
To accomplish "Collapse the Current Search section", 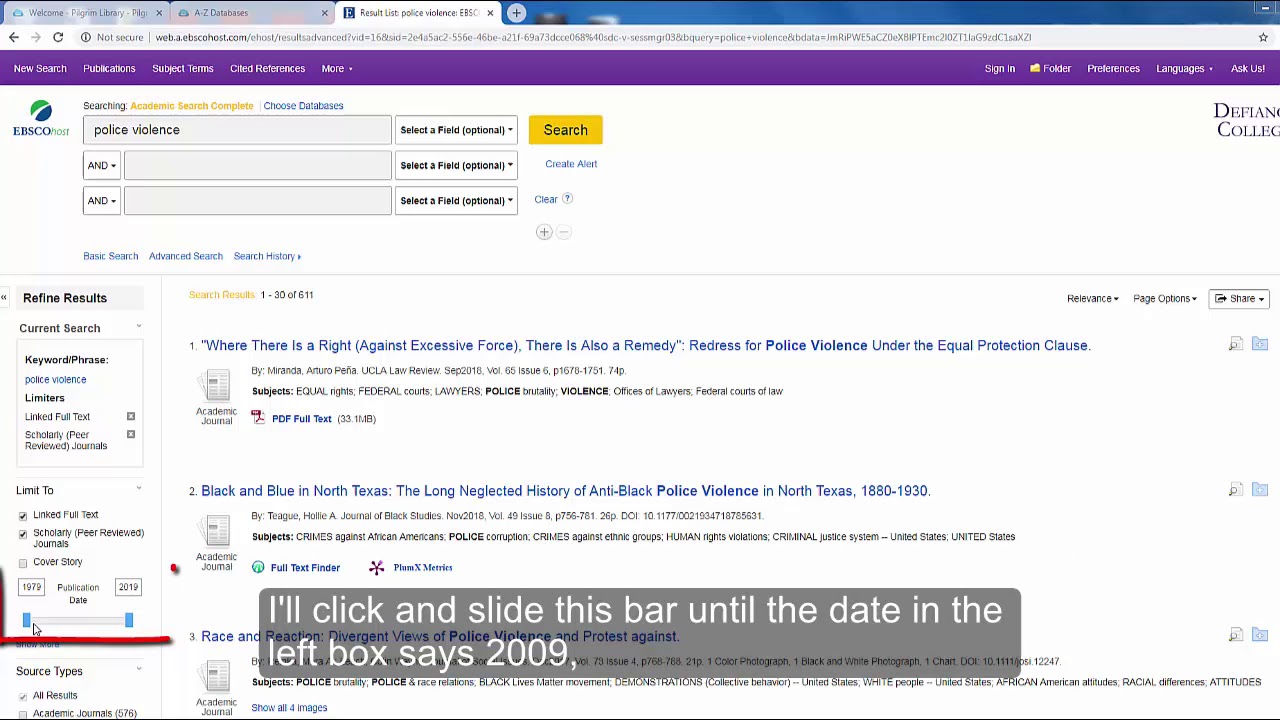I will tap(139, 327).
